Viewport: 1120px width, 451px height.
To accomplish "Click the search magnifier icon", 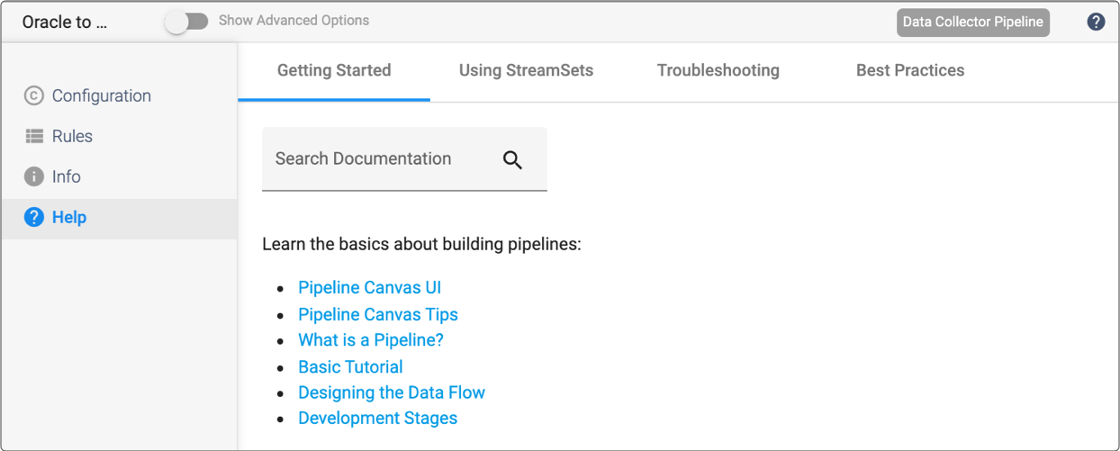I will click(512, 160).
